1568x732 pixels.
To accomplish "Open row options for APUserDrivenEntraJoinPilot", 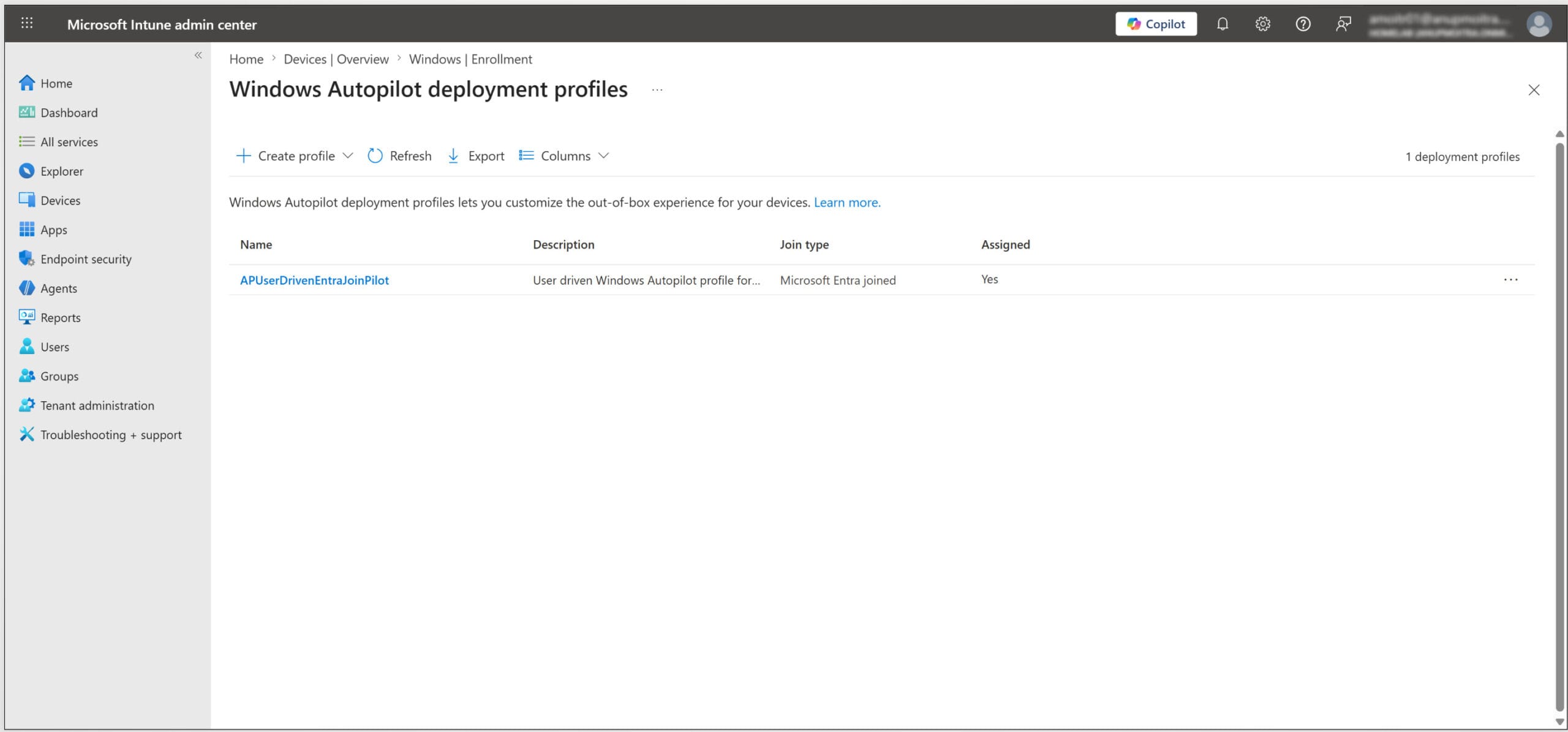I will pyautogui.click(x=1510, y=279).
